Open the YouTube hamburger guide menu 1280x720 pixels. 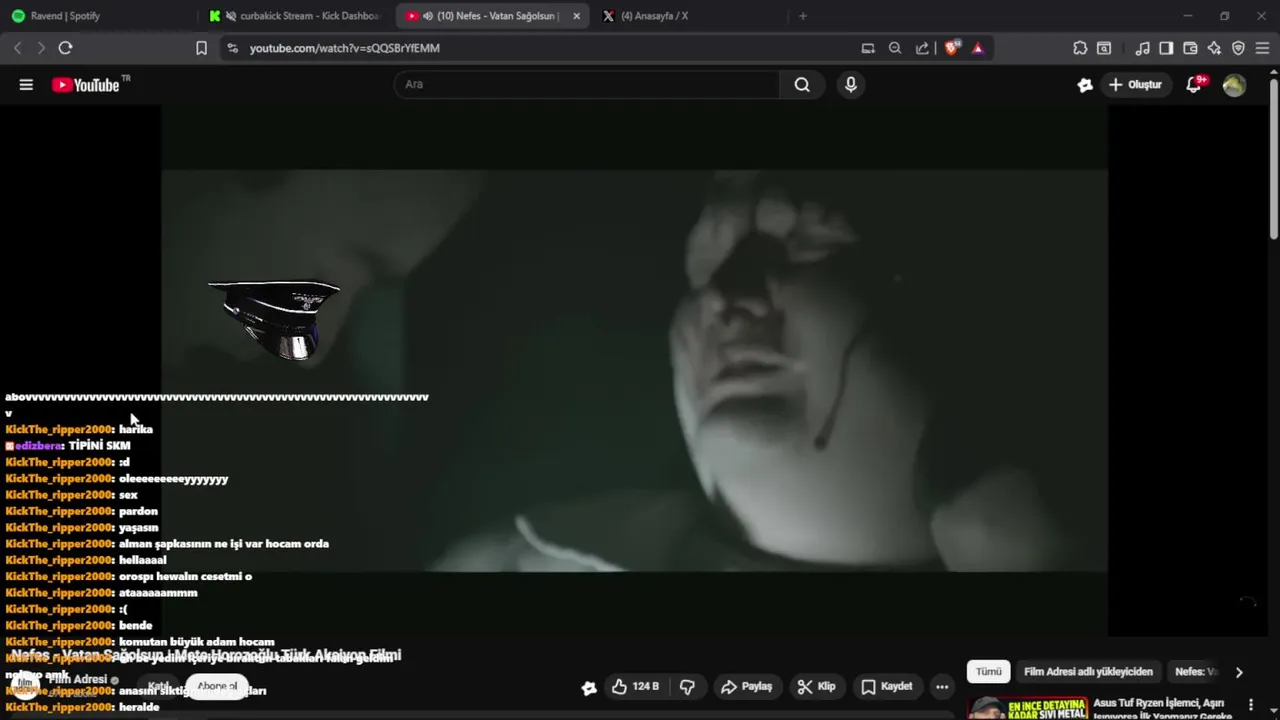pyautogui.click(x=26, y=85)
